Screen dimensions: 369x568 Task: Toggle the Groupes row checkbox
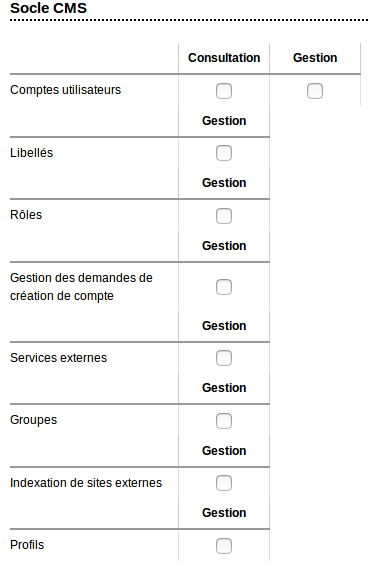224,421
